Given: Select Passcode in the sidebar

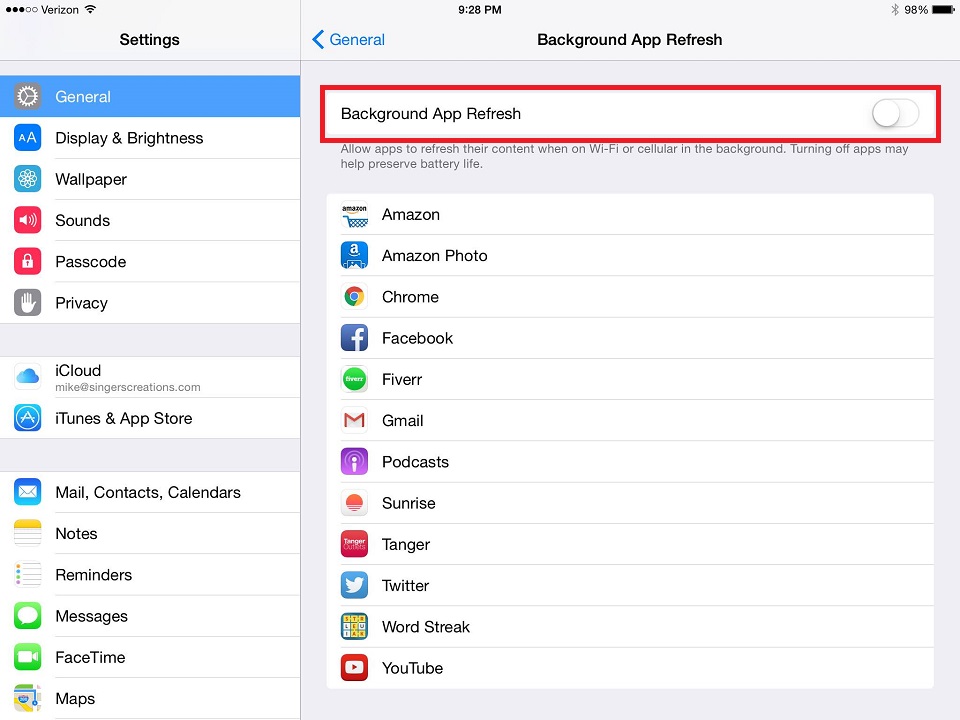Looking at the screenshot, I should [150, 261].
